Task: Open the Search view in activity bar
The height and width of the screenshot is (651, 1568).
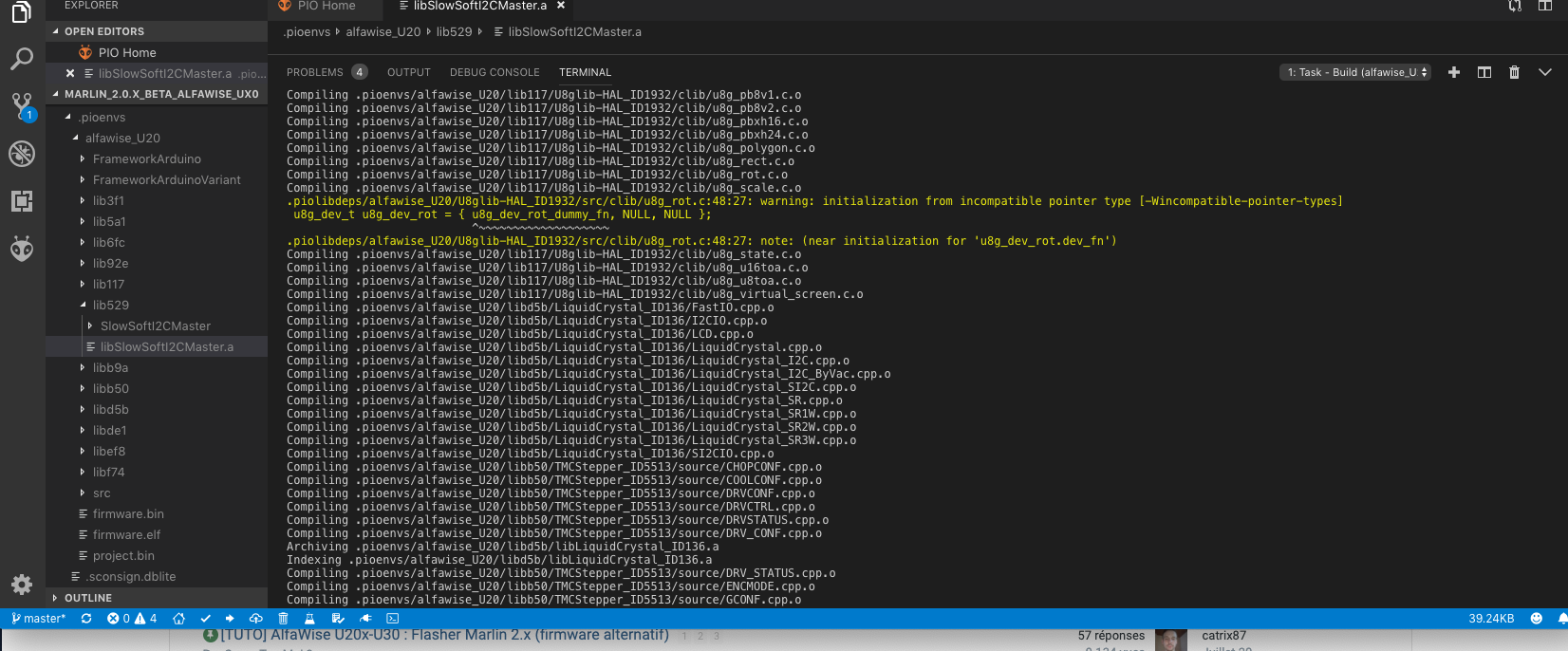Action: pyautogui.click(x=22, y=59)
